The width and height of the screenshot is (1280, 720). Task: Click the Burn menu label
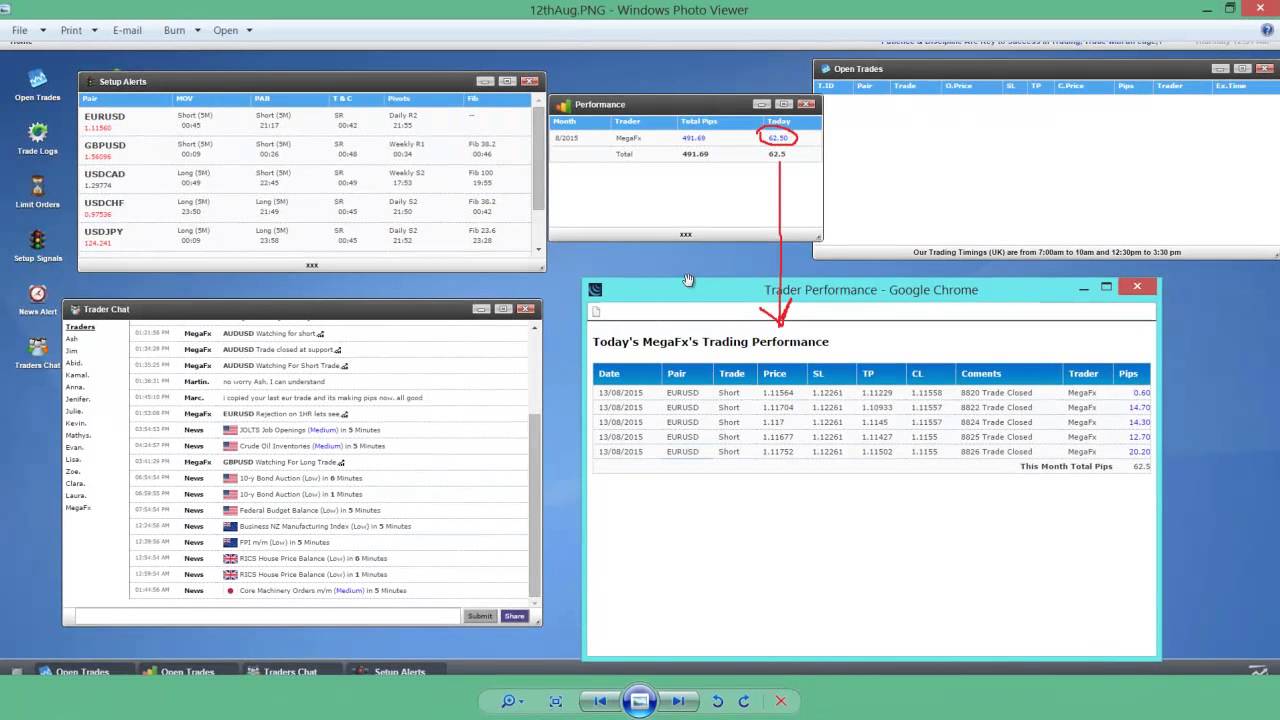[x=174, y=30]
